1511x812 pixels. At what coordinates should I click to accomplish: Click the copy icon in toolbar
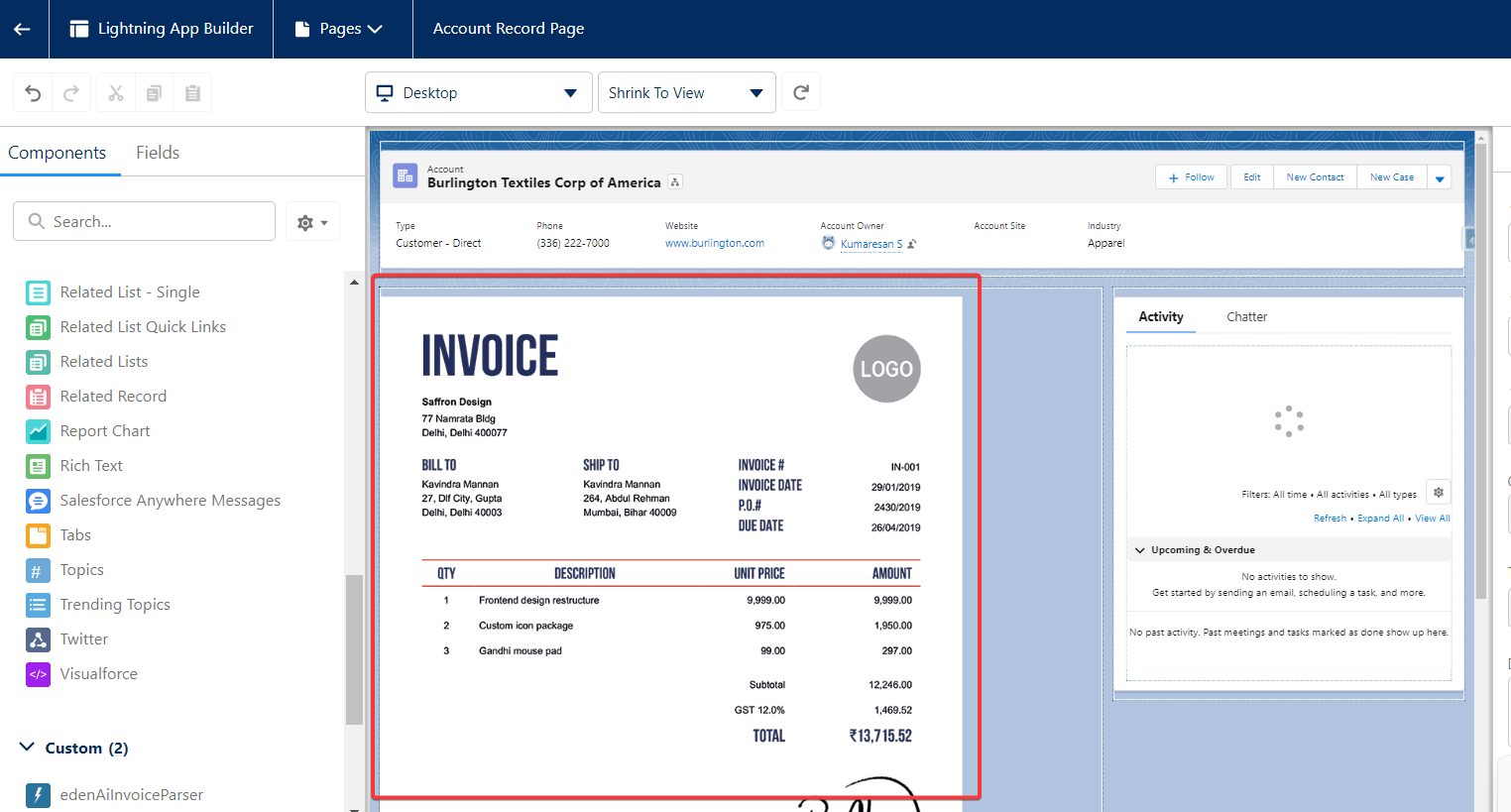154,93
